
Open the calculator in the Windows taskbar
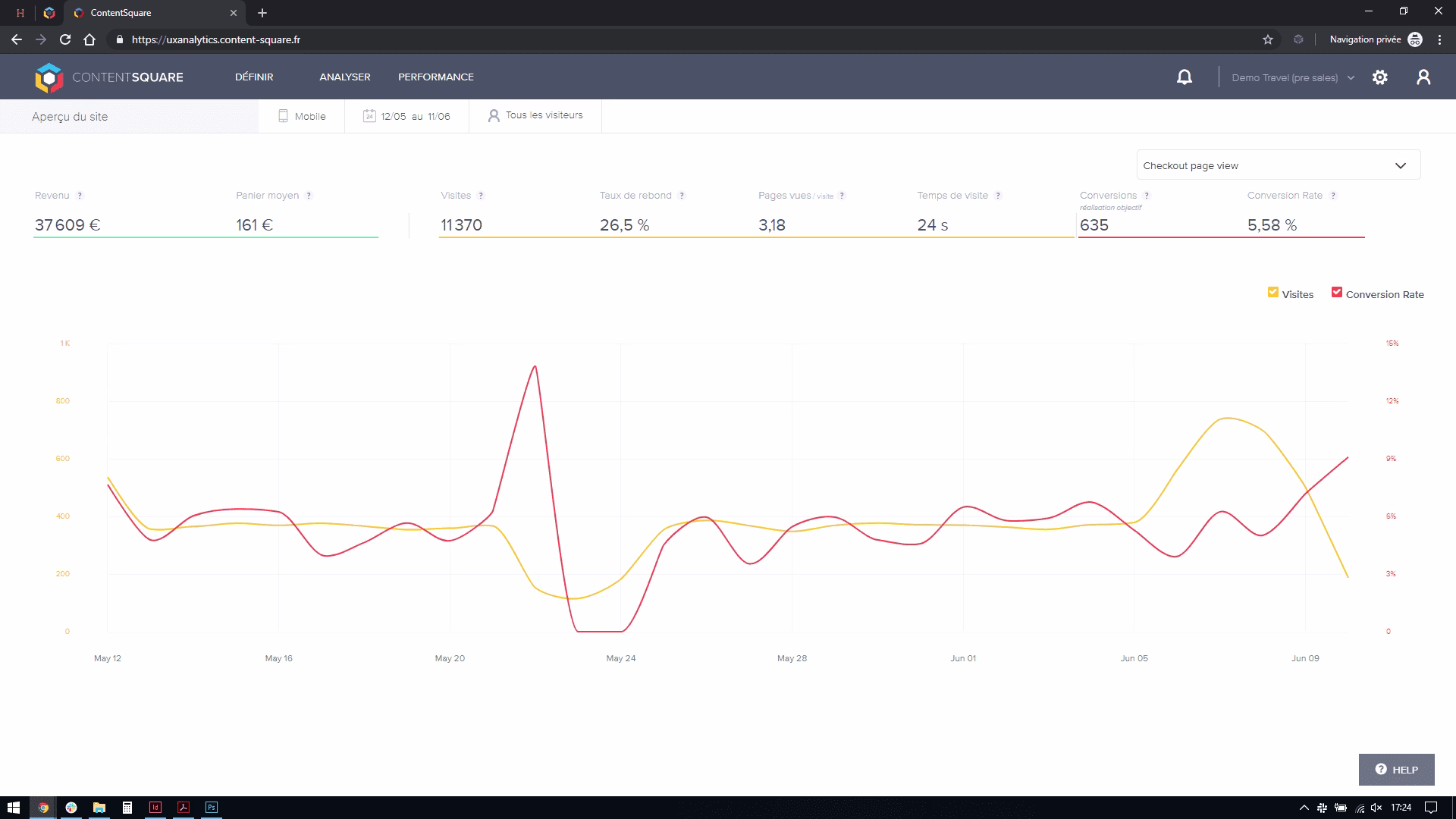[127, 808]
